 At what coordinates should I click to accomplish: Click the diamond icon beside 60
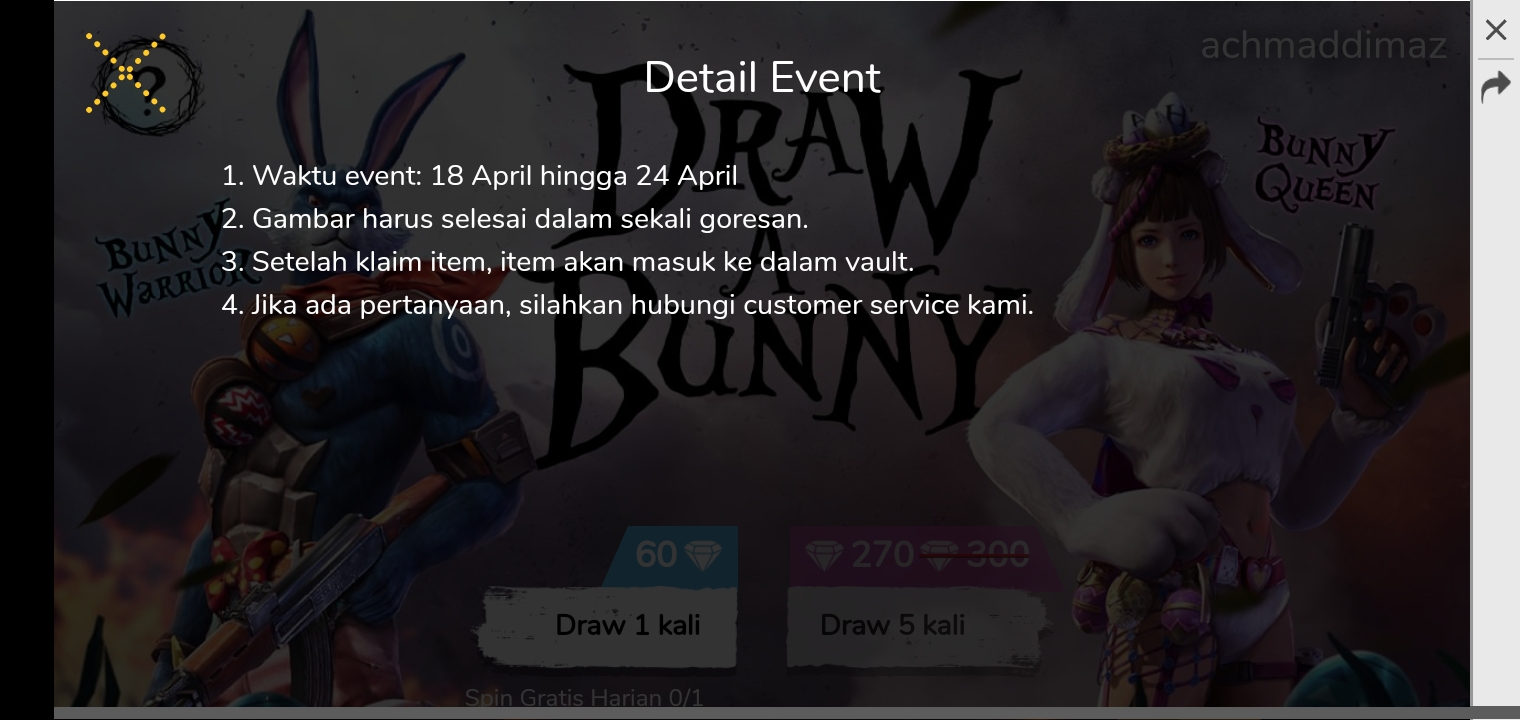[703, 555]
